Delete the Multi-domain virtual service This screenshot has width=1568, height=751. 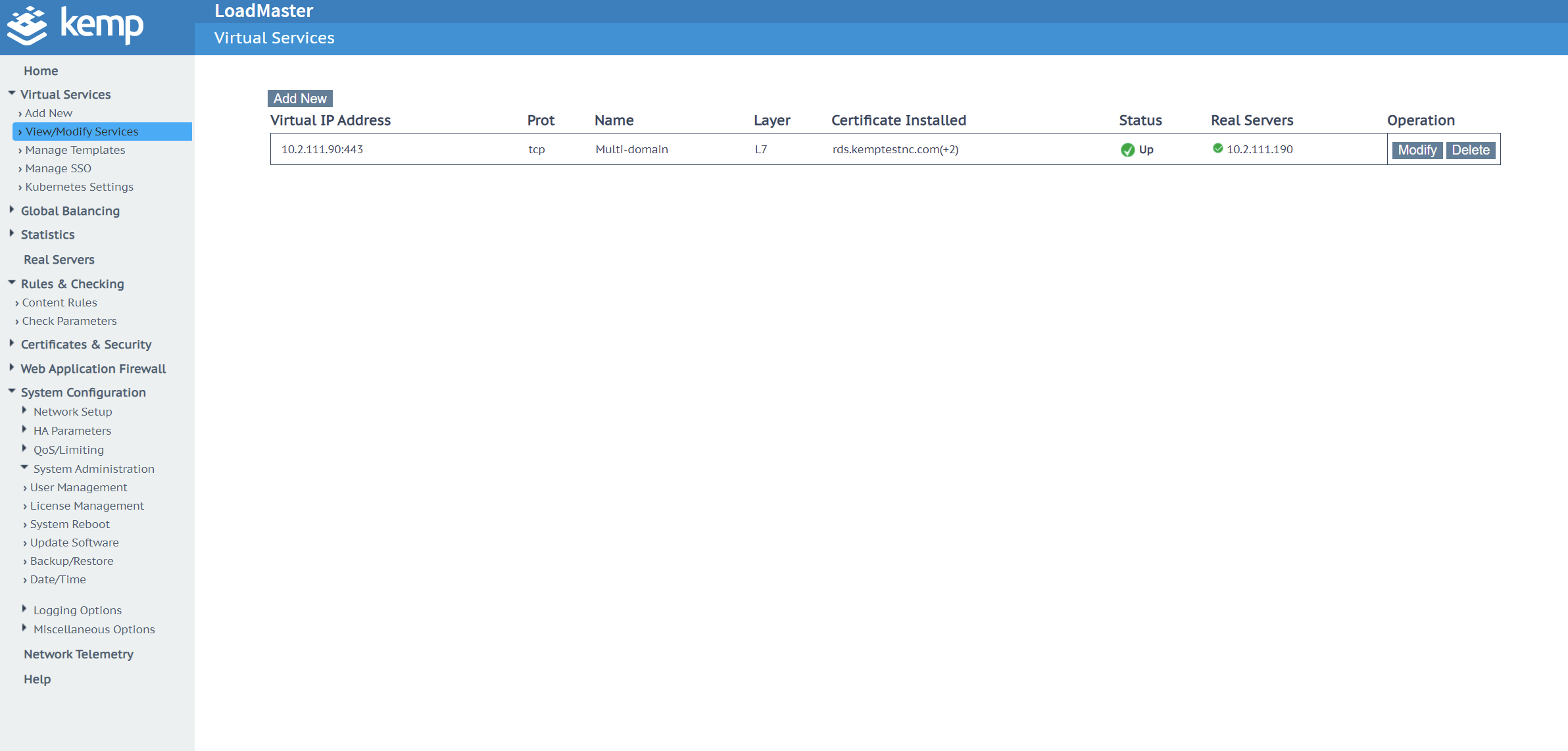[x=1471, y=151]
